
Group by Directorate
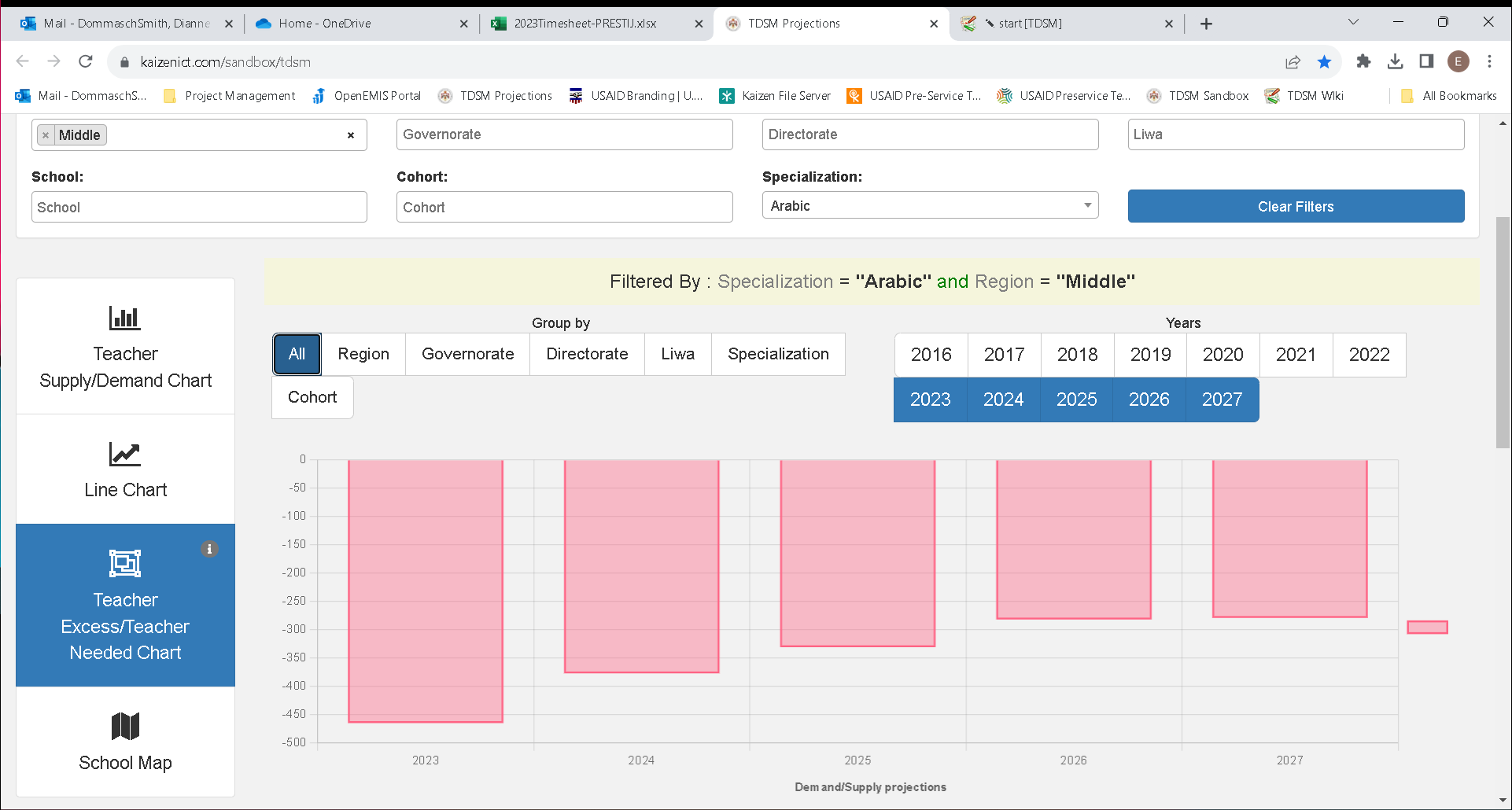[587, 354]
